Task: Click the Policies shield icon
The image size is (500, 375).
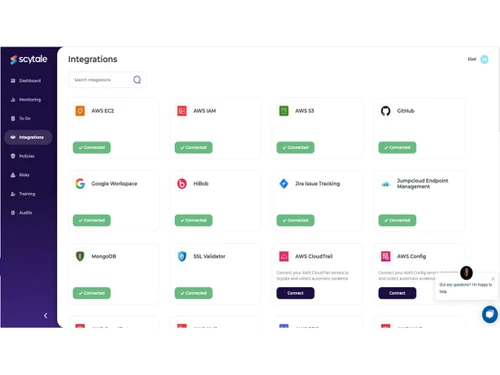Action: [x=13, y=156]
